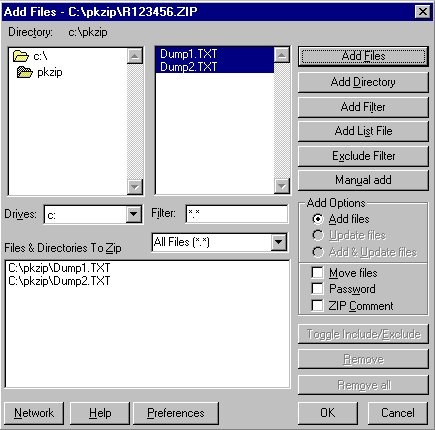Click the Add Files button
This screenshot has height=430, width=435.
tap(363, 56)
